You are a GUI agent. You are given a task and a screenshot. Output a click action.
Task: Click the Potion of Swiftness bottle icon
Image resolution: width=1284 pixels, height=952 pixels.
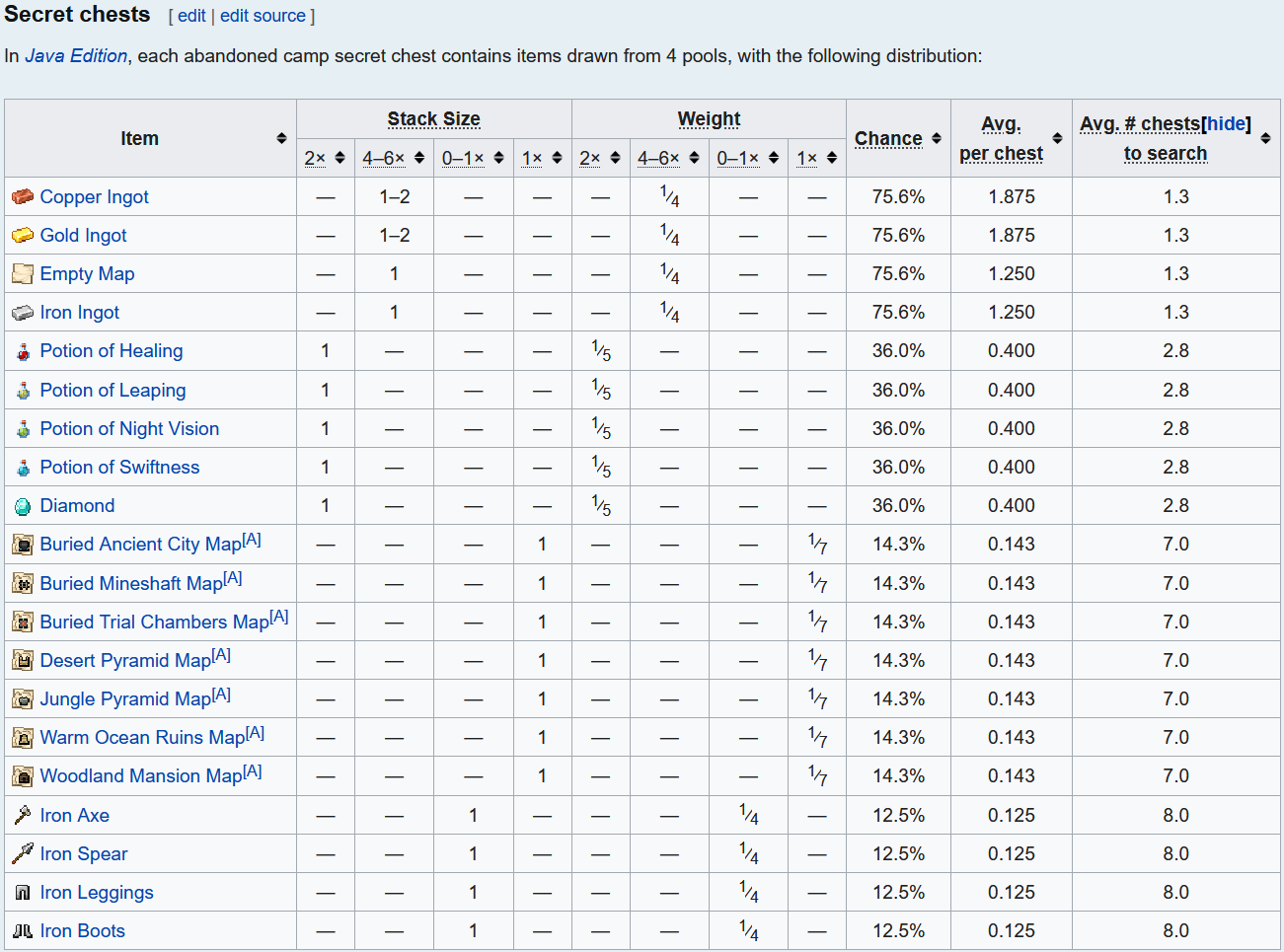click(23, 468)
